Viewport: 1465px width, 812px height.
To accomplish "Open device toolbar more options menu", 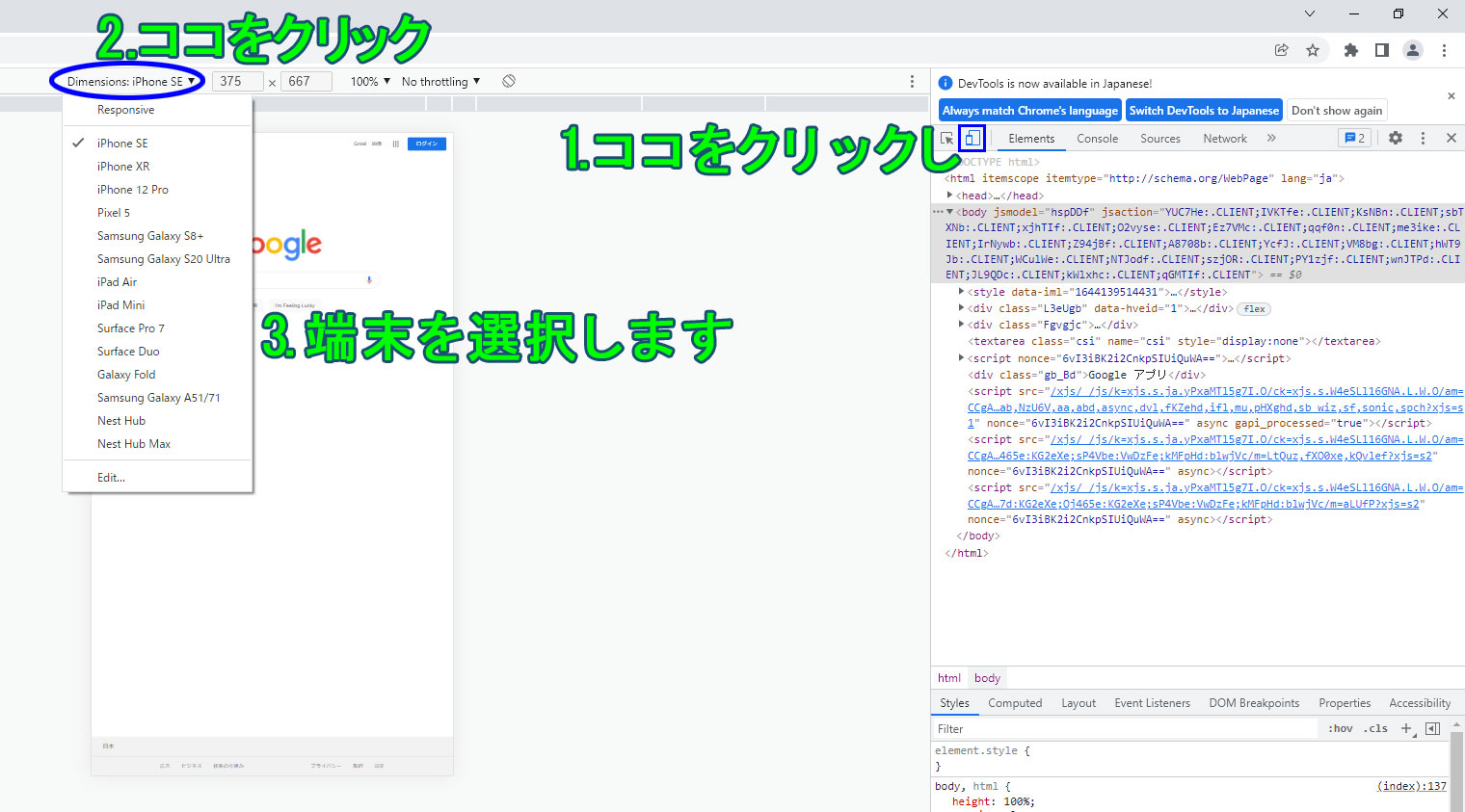I will 912,82.
